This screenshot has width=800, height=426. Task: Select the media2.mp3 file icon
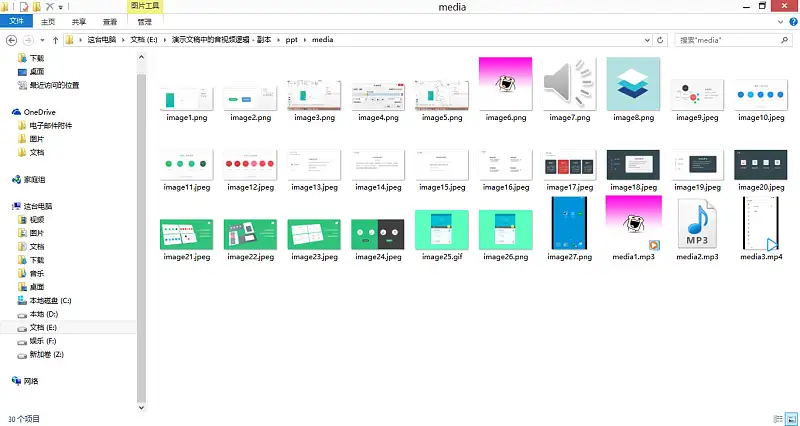coord(697,224)
